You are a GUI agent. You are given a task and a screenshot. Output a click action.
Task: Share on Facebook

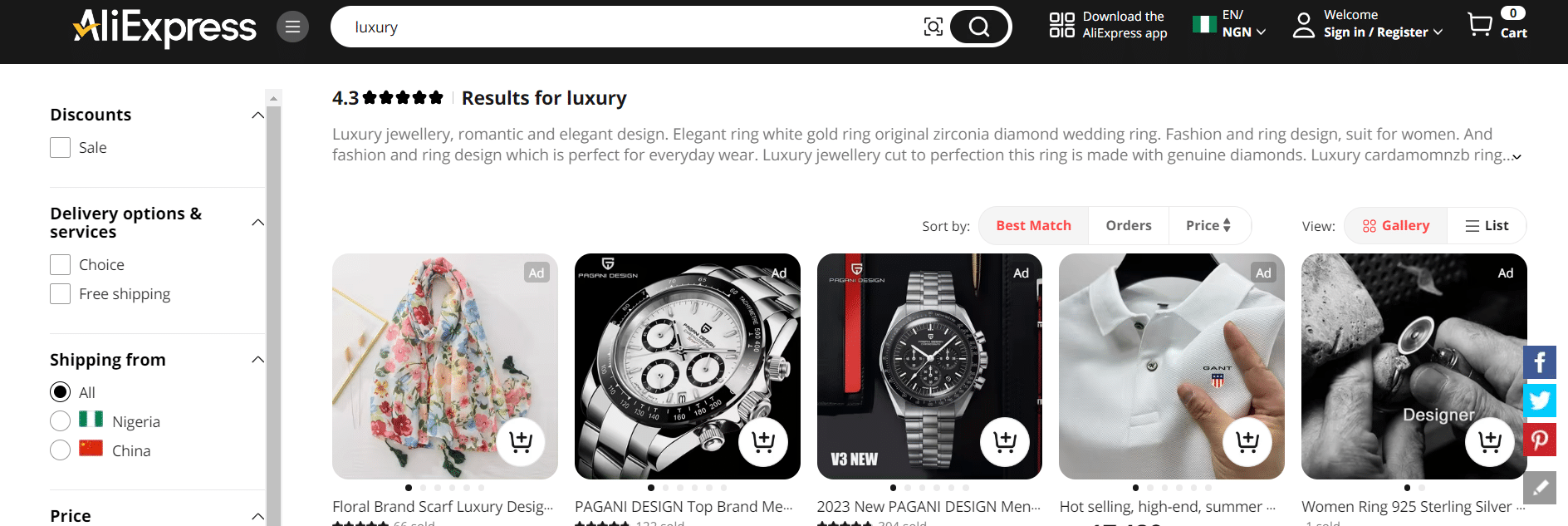(1539, 362)
